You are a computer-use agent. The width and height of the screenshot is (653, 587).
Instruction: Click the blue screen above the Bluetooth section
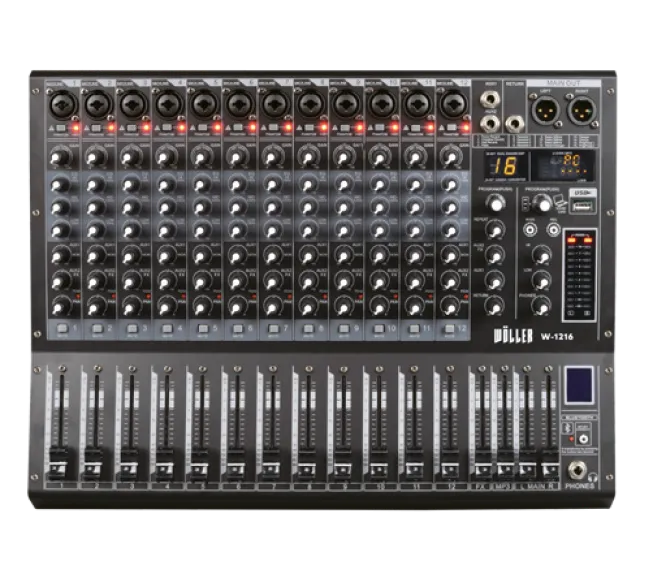pos(579,385)
